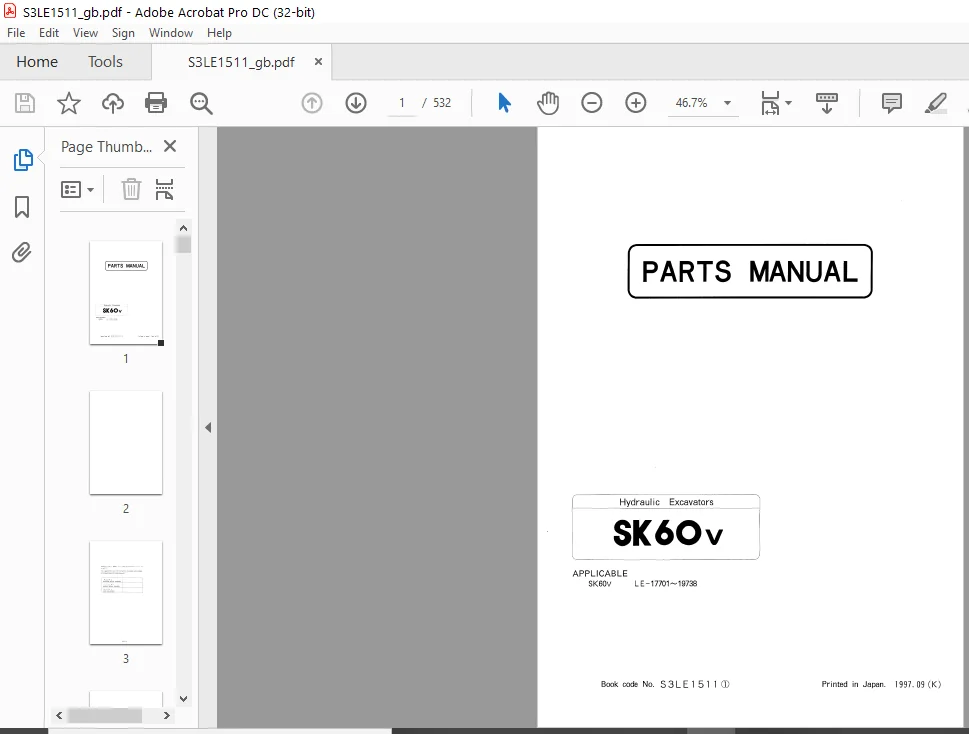Click thumbnail panel scroll right arrow
The image size is (969, 734).
point(166,715)
